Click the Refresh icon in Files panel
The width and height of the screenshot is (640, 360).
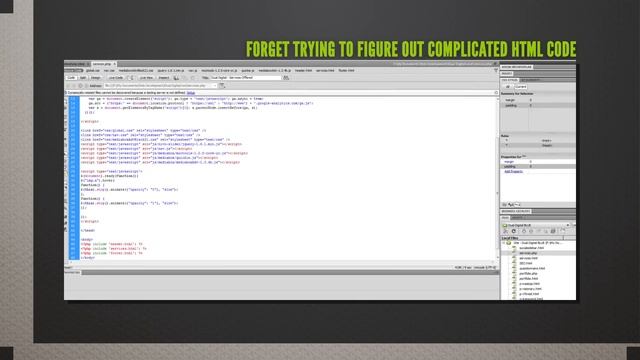(514, 231)
